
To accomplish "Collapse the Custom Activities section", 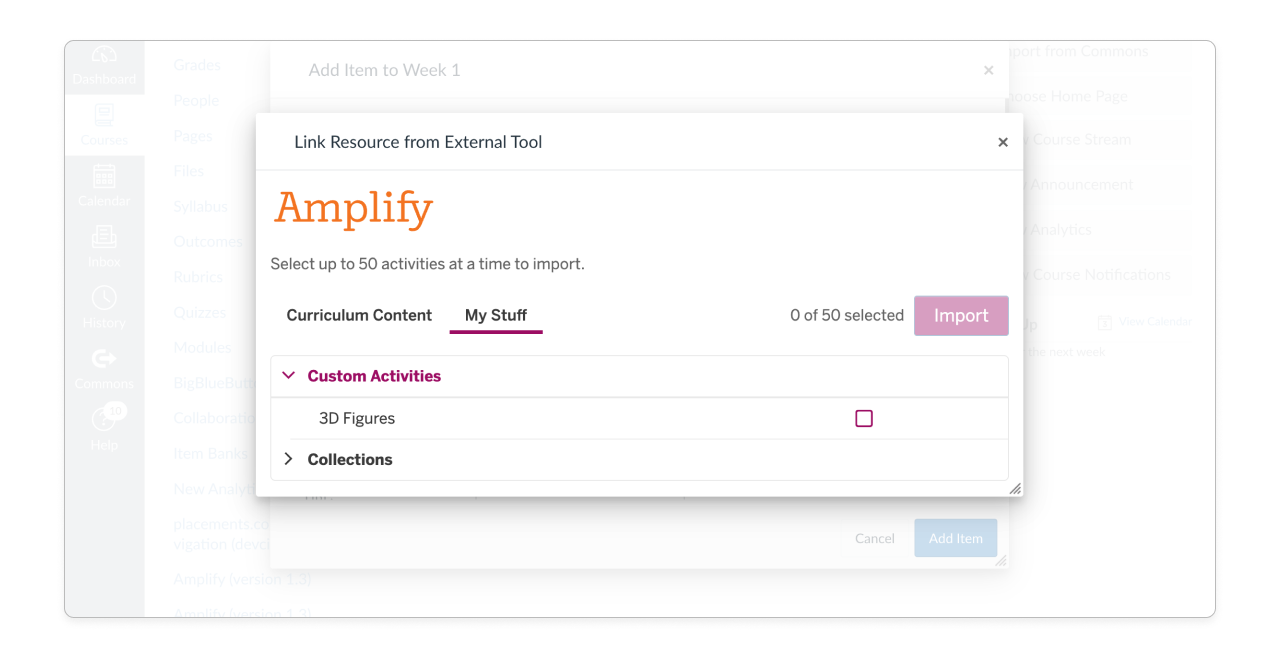I will 289,376.
